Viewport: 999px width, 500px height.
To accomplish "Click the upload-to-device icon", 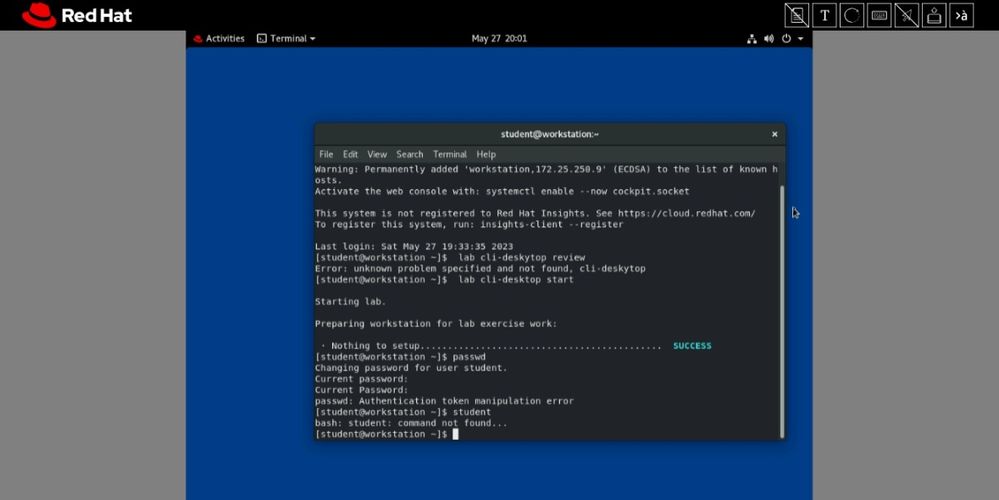I will [x=934, y=15].
